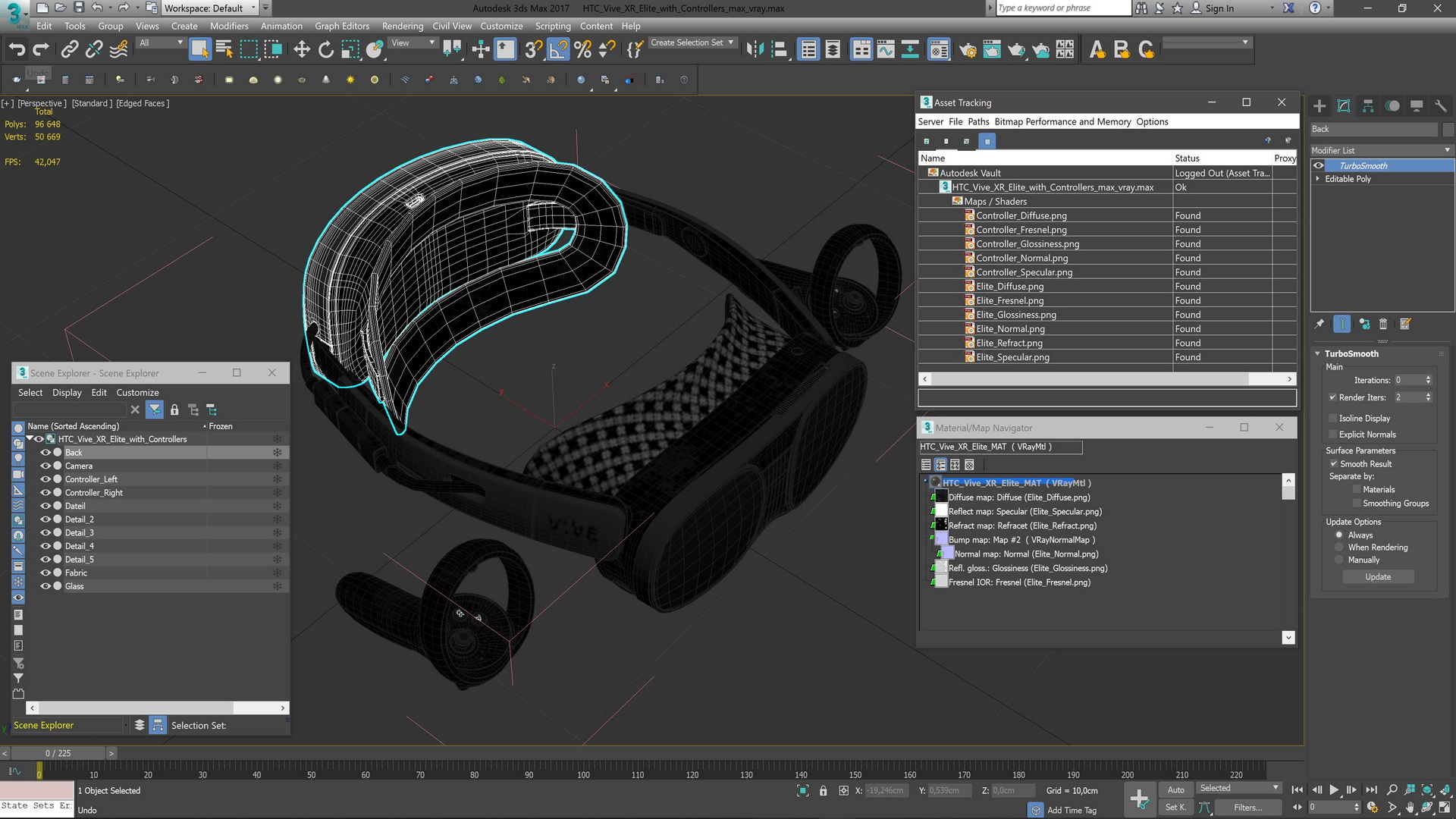This screenshot has width=1456, height=819.
Task: Choose Rectangular Selection Region tool
Action: [249, 50]
